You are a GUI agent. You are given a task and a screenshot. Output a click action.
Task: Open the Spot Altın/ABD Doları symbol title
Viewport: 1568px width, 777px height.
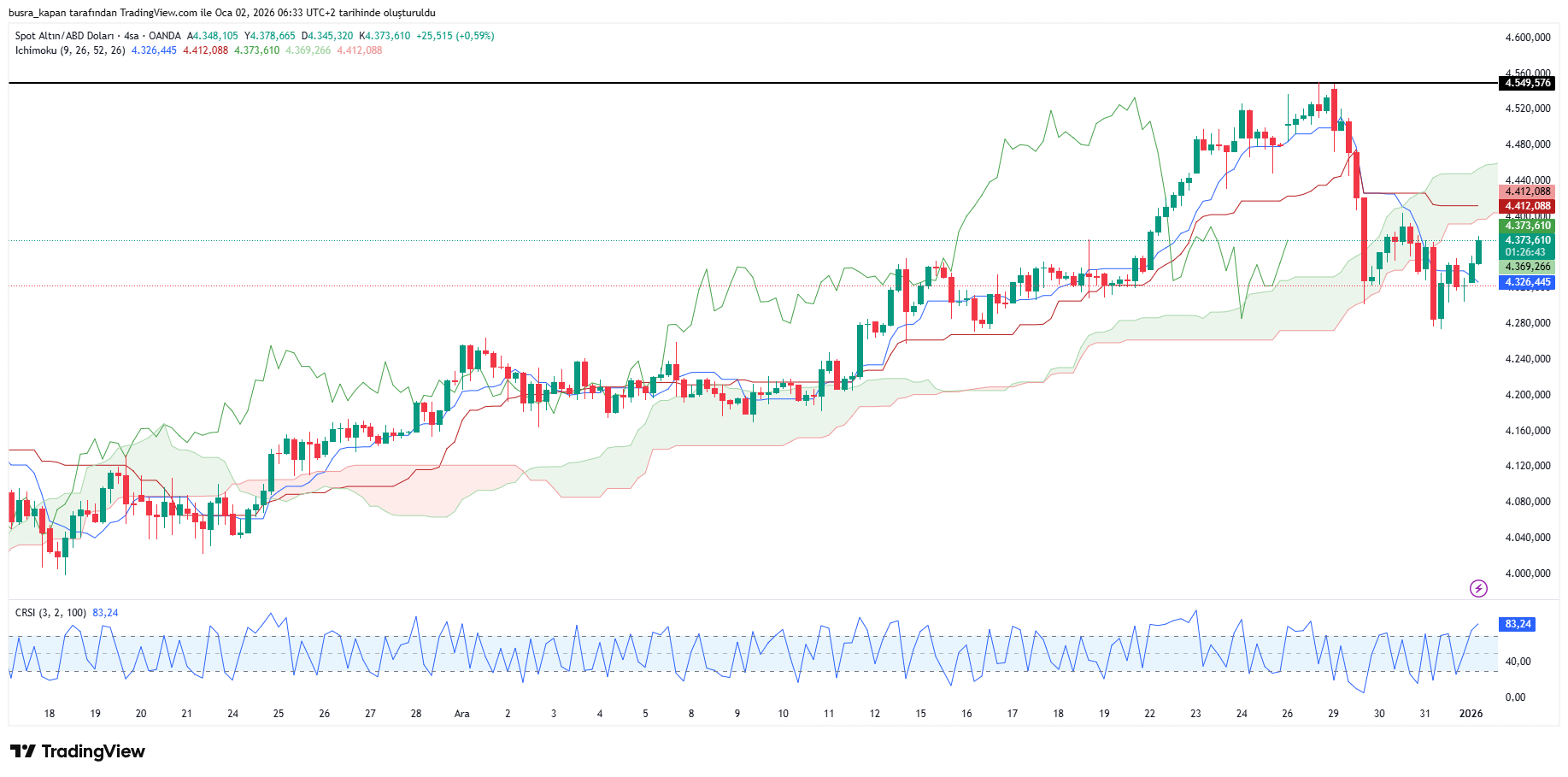coord(64,36)
